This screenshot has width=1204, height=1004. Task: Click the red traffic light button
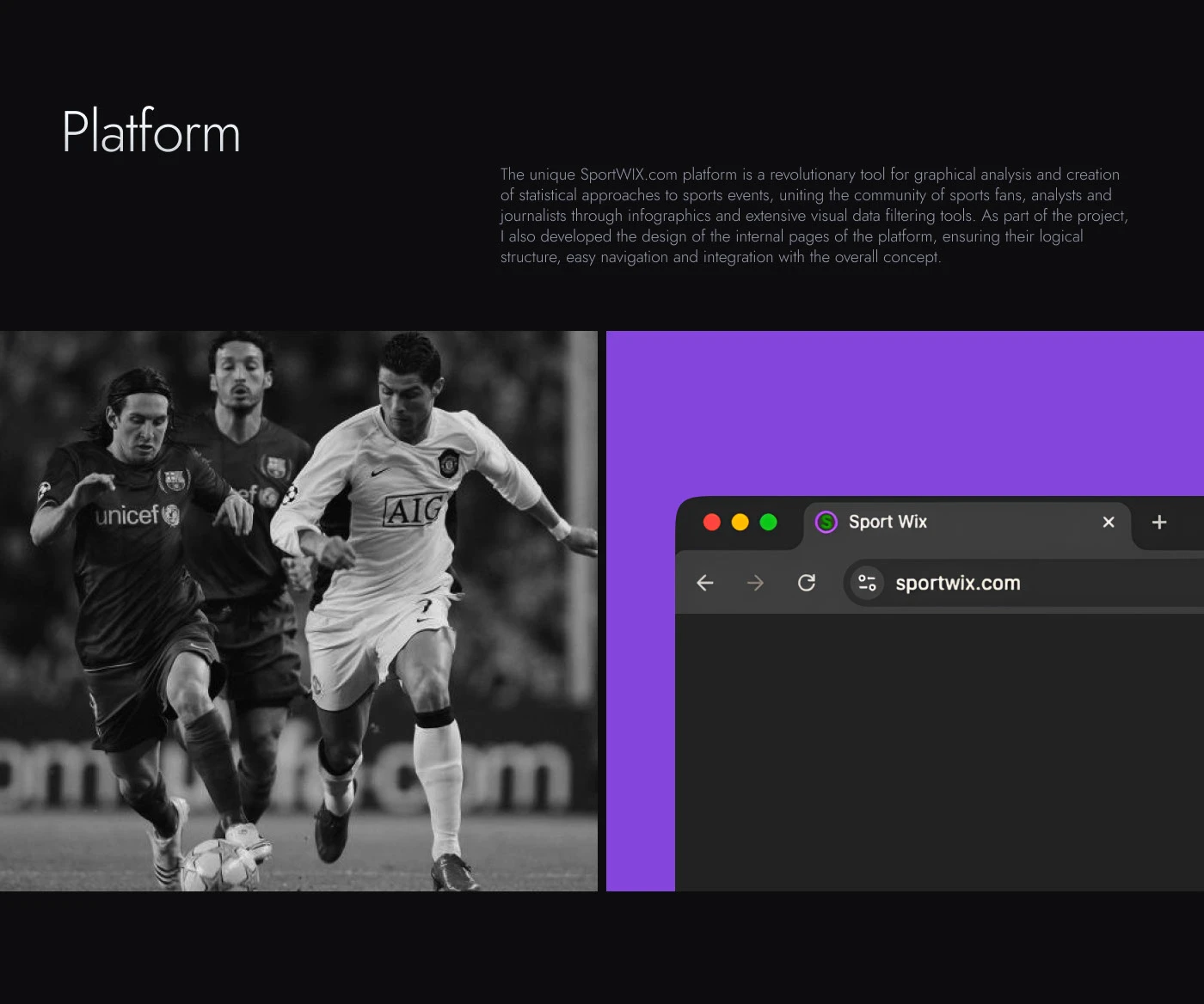pos(712,522)
